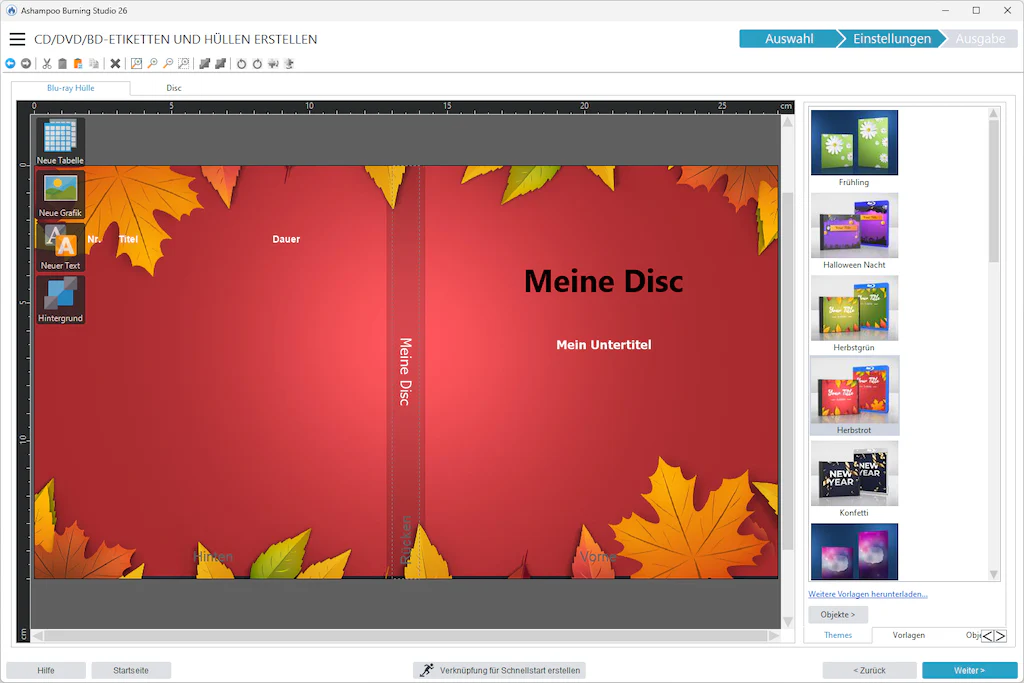Screen dimensions: 1024x683
Task: Click the scissors cut icon
Action: [47, 63]
